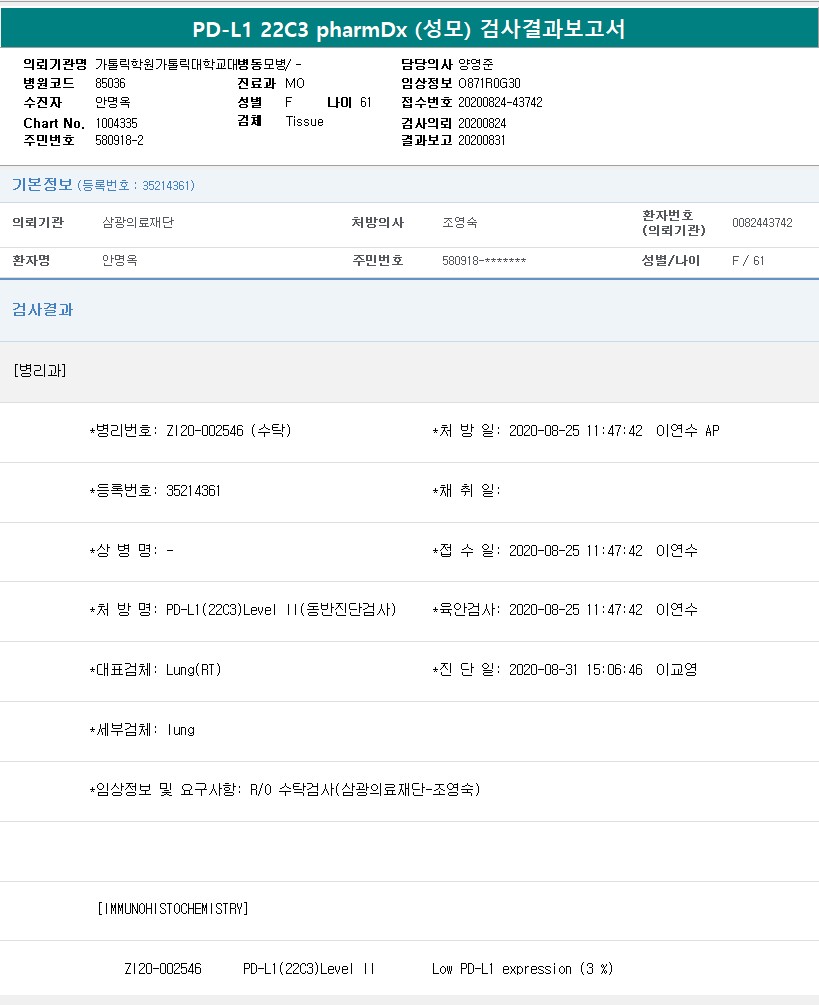Click the receipt number 20200824-43742

[x=500, y=103]
